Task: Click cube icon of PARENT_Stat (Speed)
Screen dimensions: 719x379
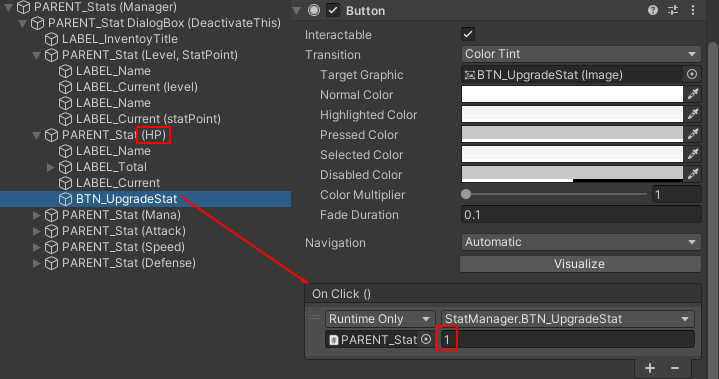Action: [x=51, y=247]
